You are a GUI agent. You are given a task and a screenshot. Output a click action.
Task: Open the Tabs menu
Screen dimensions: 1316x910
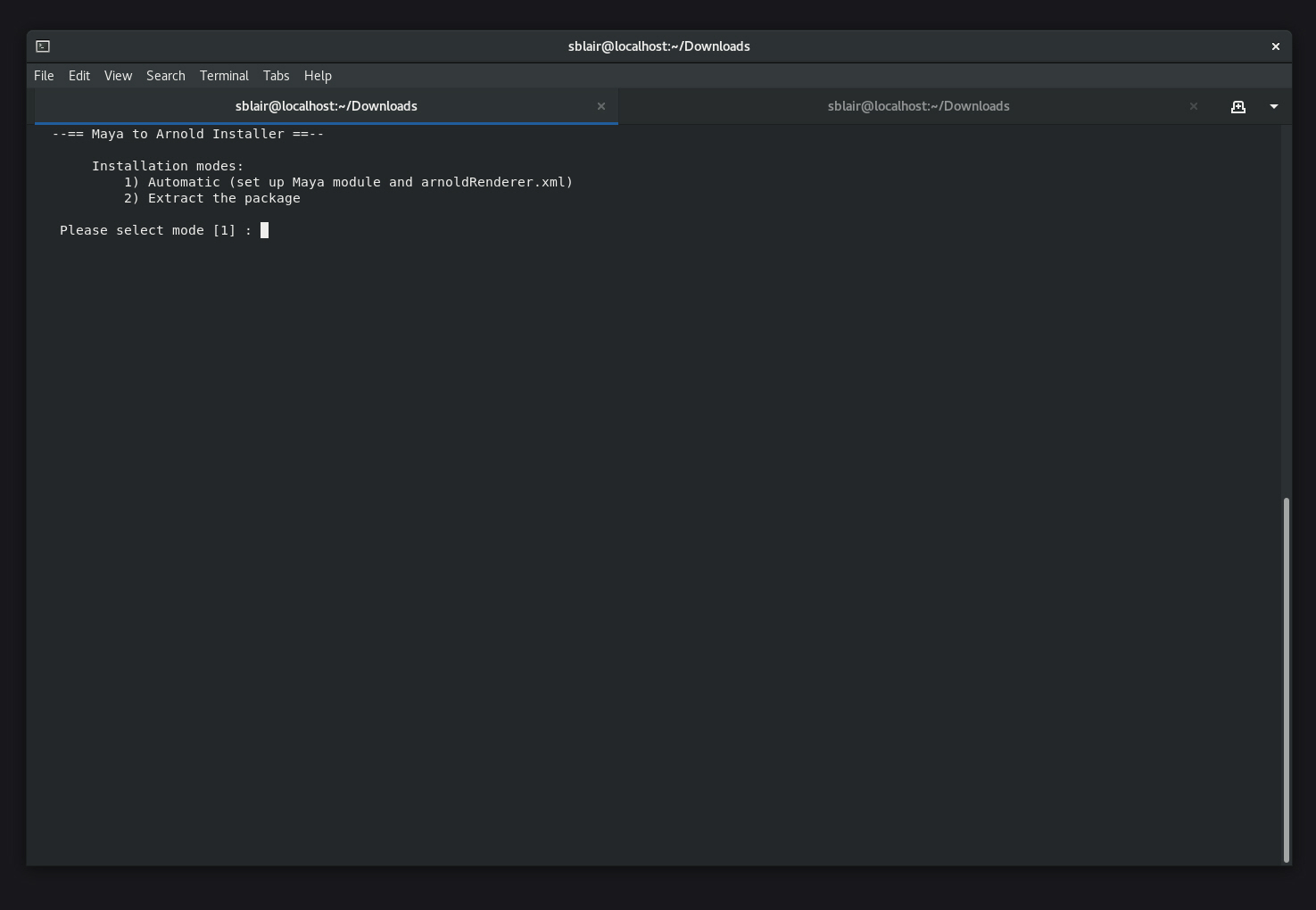click(276, 76)
